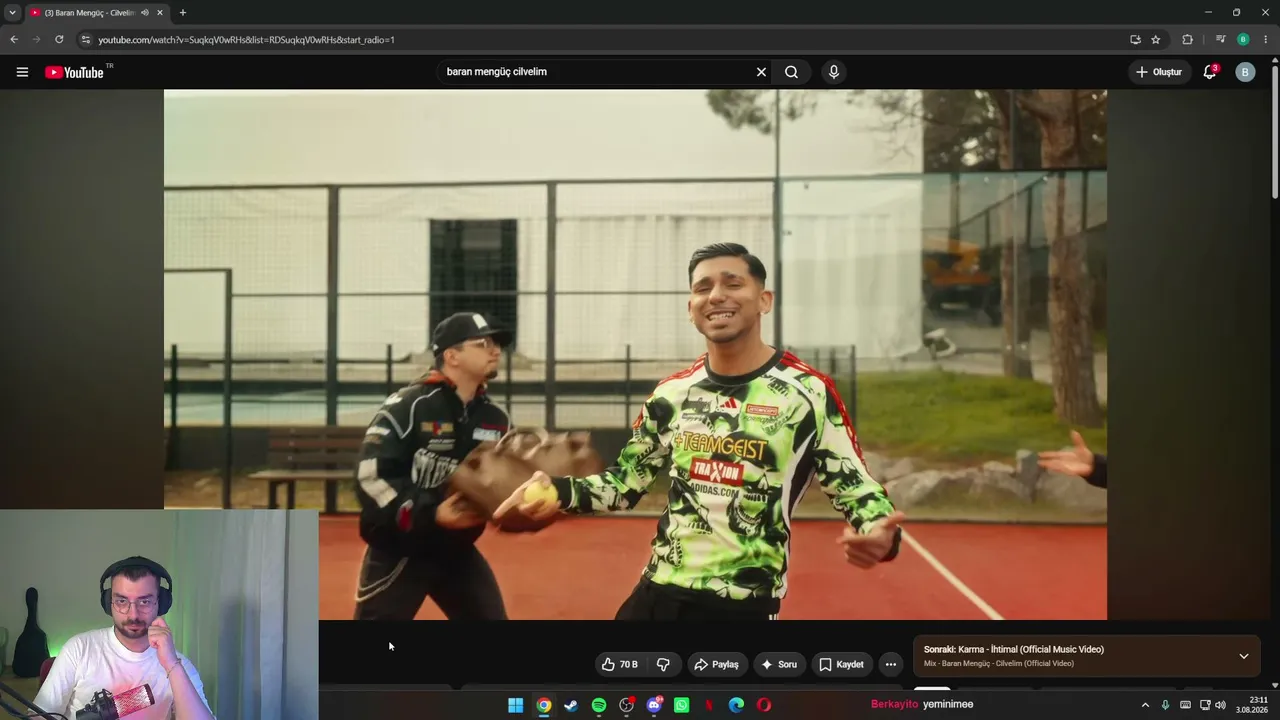Open the tab search dropdown arrow
The image size is (1280, 720).
12,13
